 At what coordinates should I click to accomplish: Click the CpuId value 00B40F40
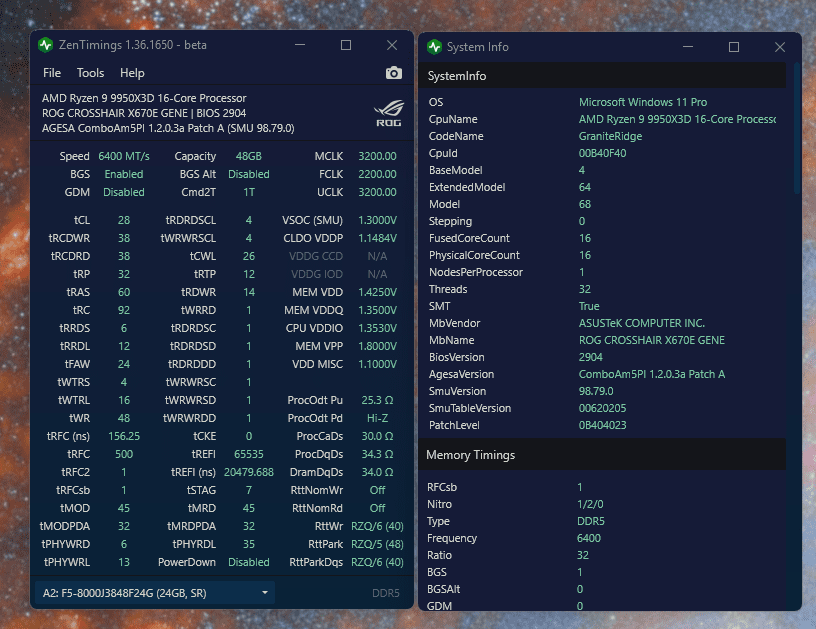point(602,153)
